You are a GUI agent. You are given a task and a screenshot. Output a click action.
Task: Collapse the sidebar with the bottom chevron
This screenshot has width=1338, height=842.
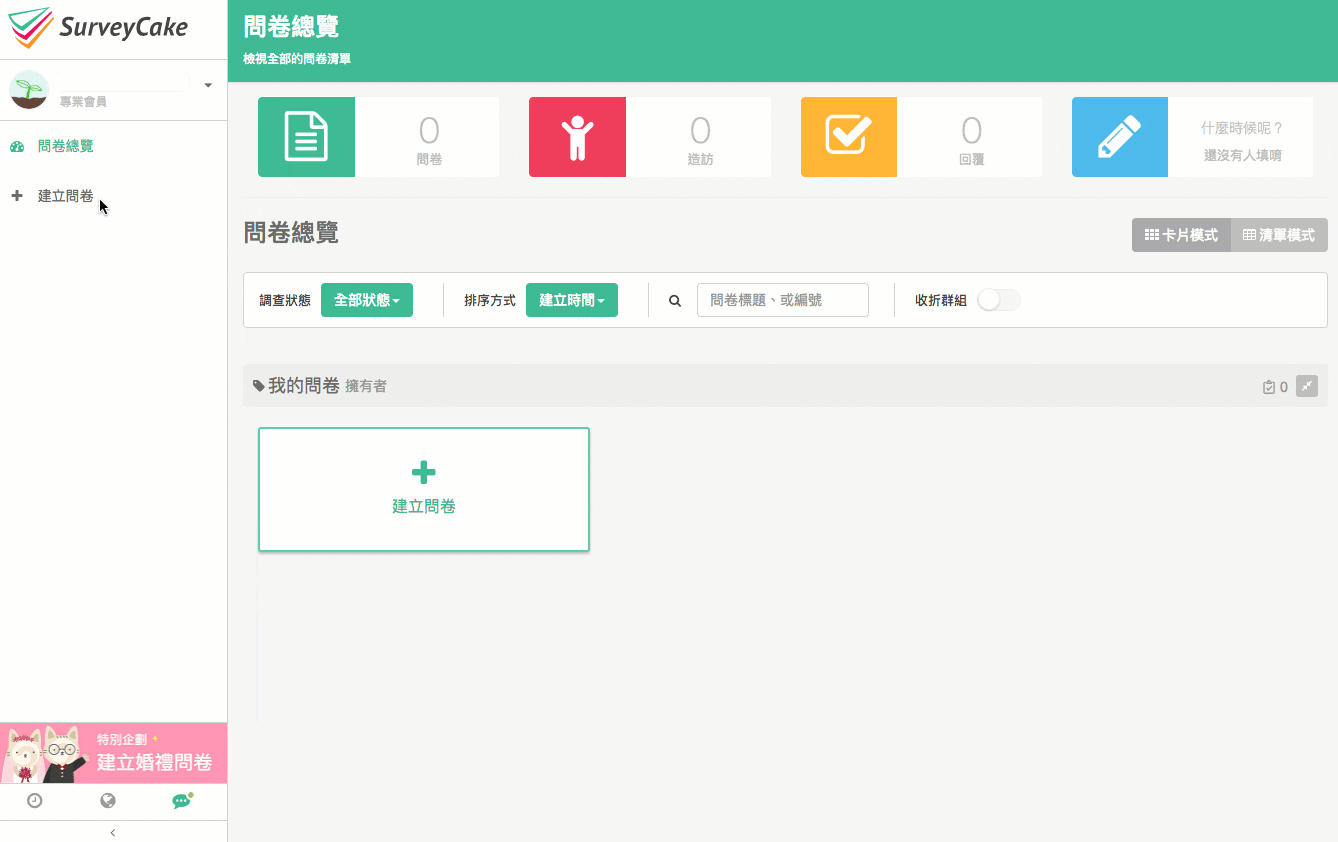(113, 832)
